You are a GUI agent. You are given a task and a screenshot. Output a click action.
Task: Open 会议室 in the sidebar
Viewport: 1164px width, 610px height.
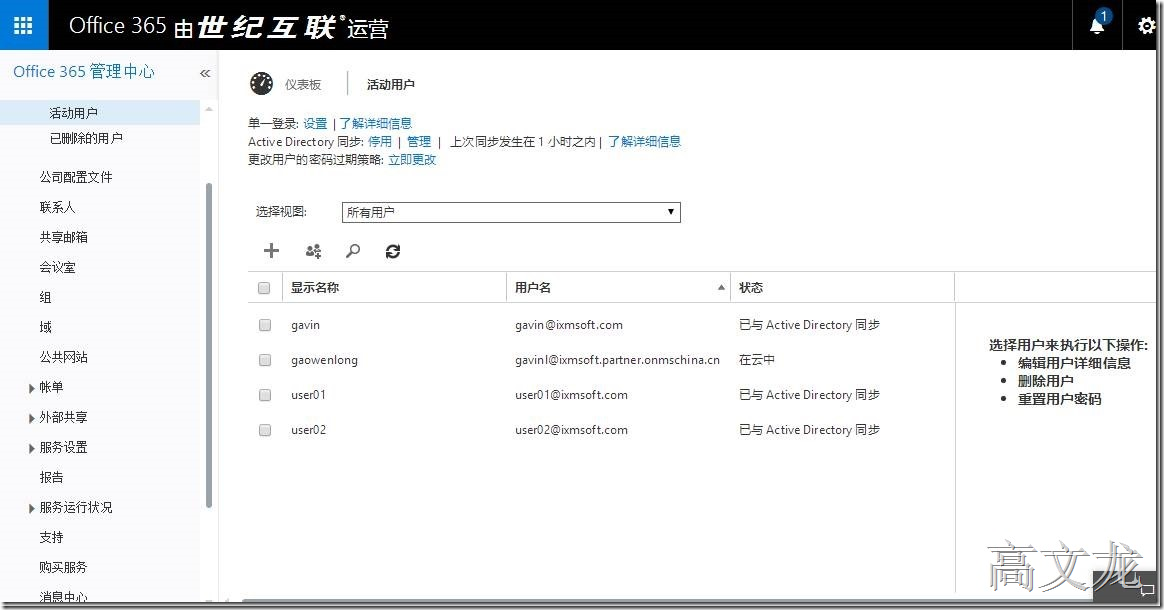pos(57,267)
